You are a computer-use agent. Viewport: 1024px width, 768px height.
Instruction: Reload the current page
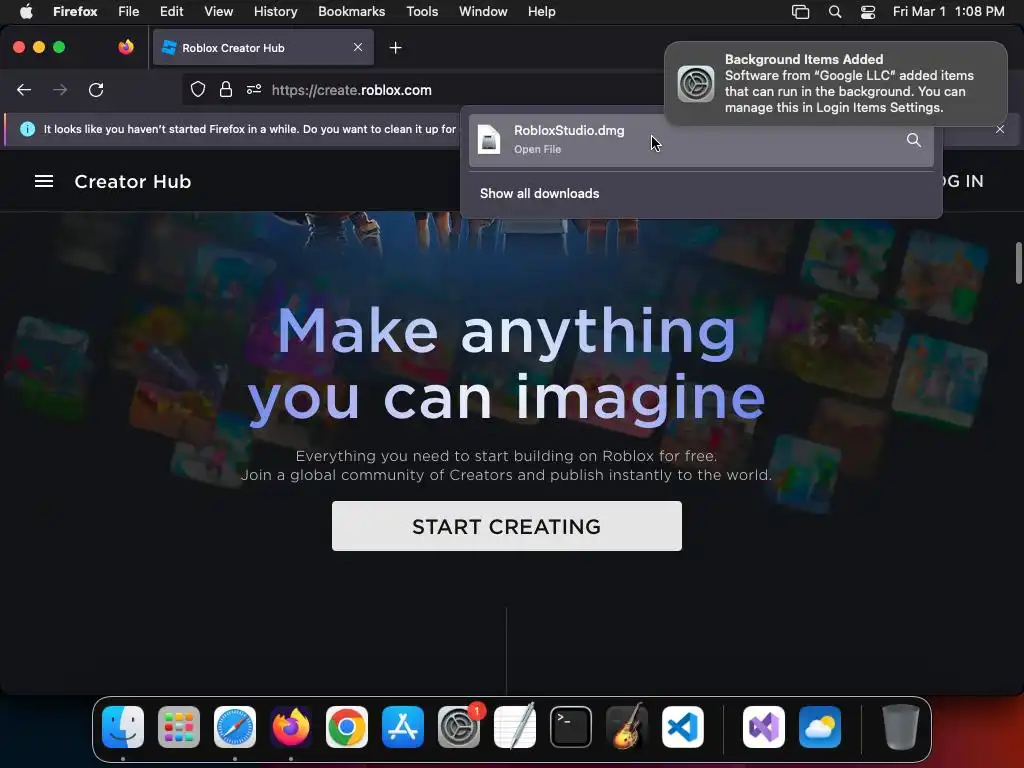coord(96,90)
